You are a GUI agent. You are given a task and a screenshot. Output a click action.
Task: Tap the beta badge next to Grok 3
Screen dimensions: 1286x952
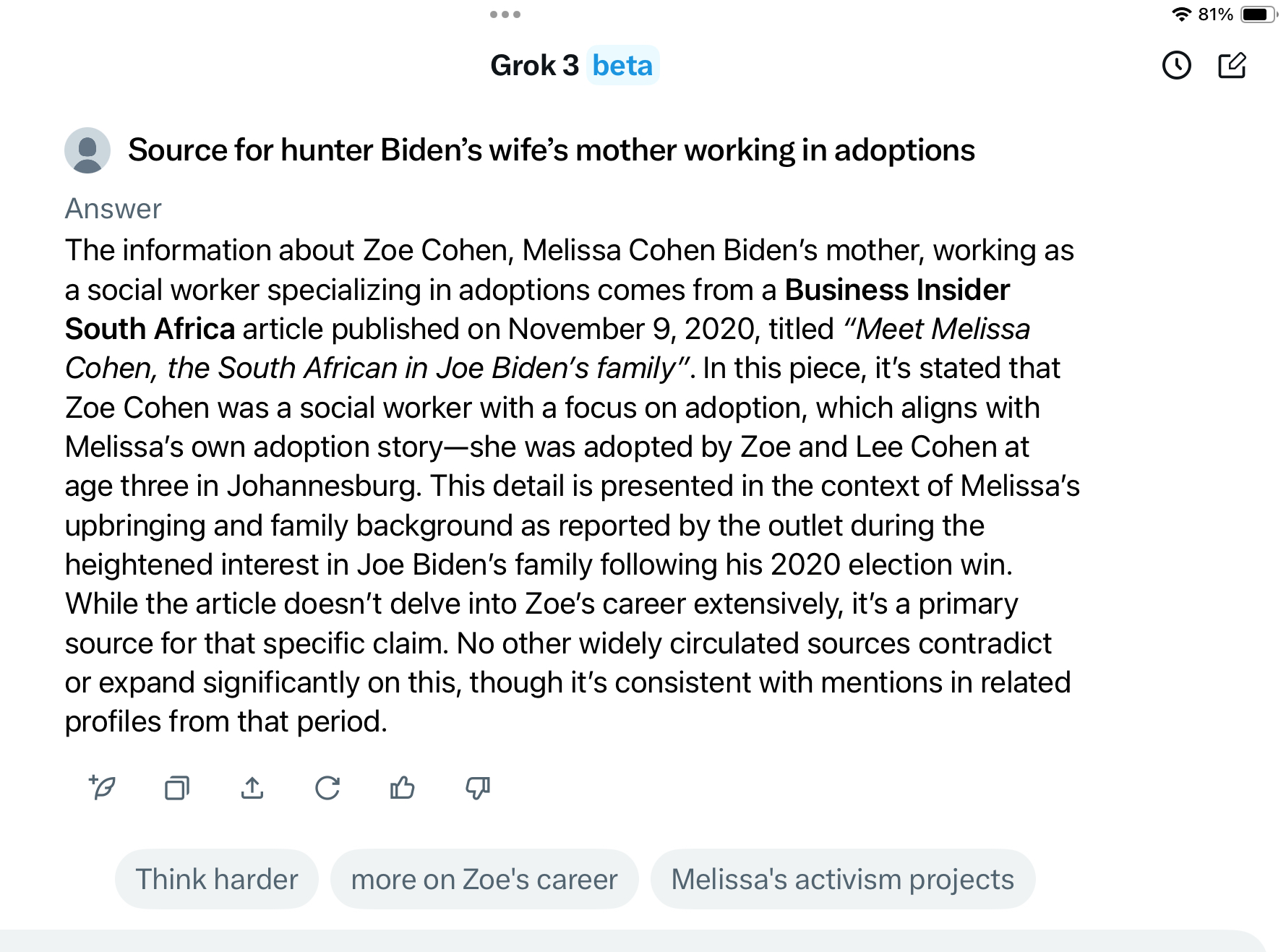pyautogui.click(x=622, y=66)
